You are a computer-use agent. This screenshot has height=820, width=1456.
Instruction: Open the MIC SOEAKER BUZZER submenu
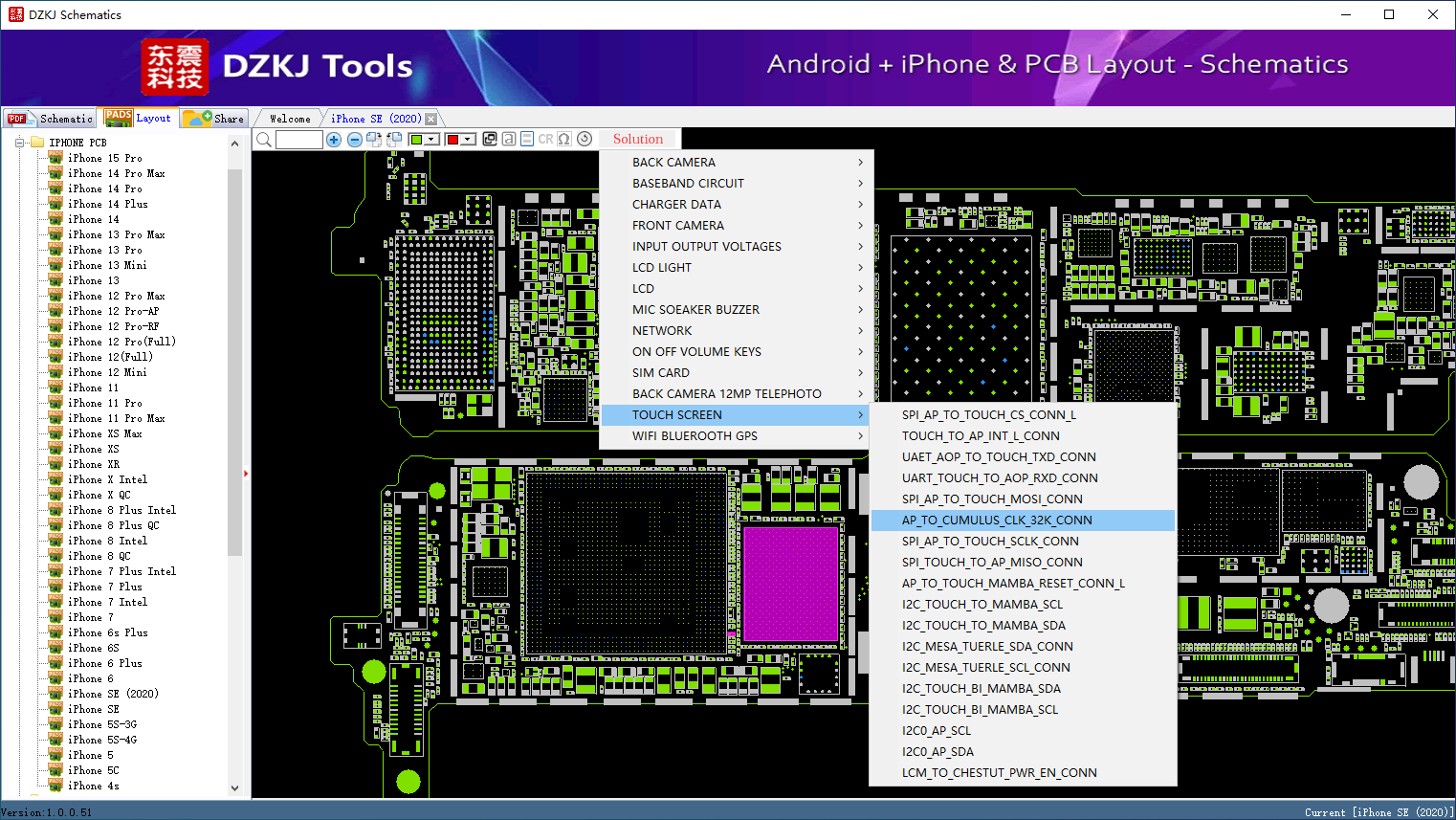(x=735, y=310)
